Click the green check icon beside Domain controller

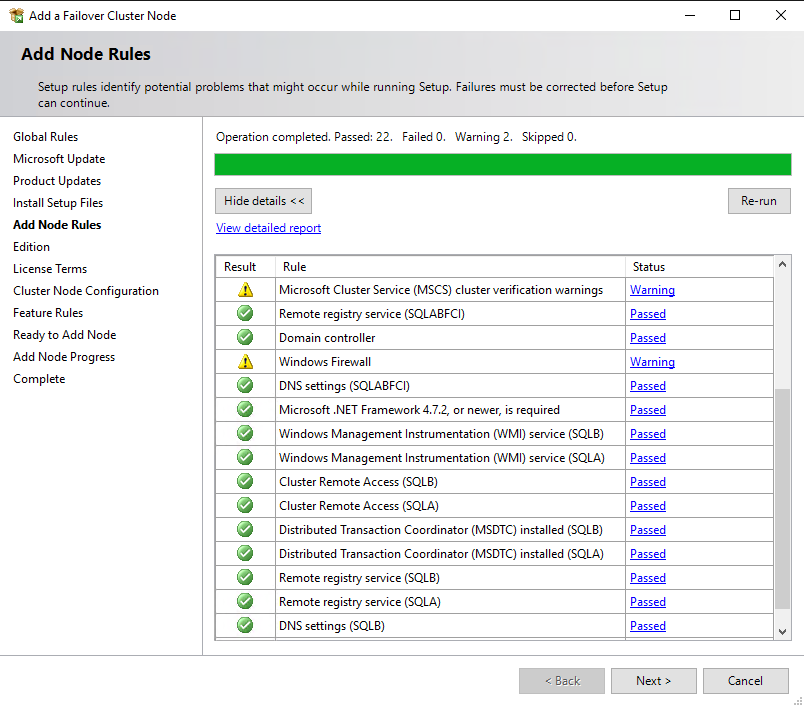pyautogui.click(x=245, y=337)
